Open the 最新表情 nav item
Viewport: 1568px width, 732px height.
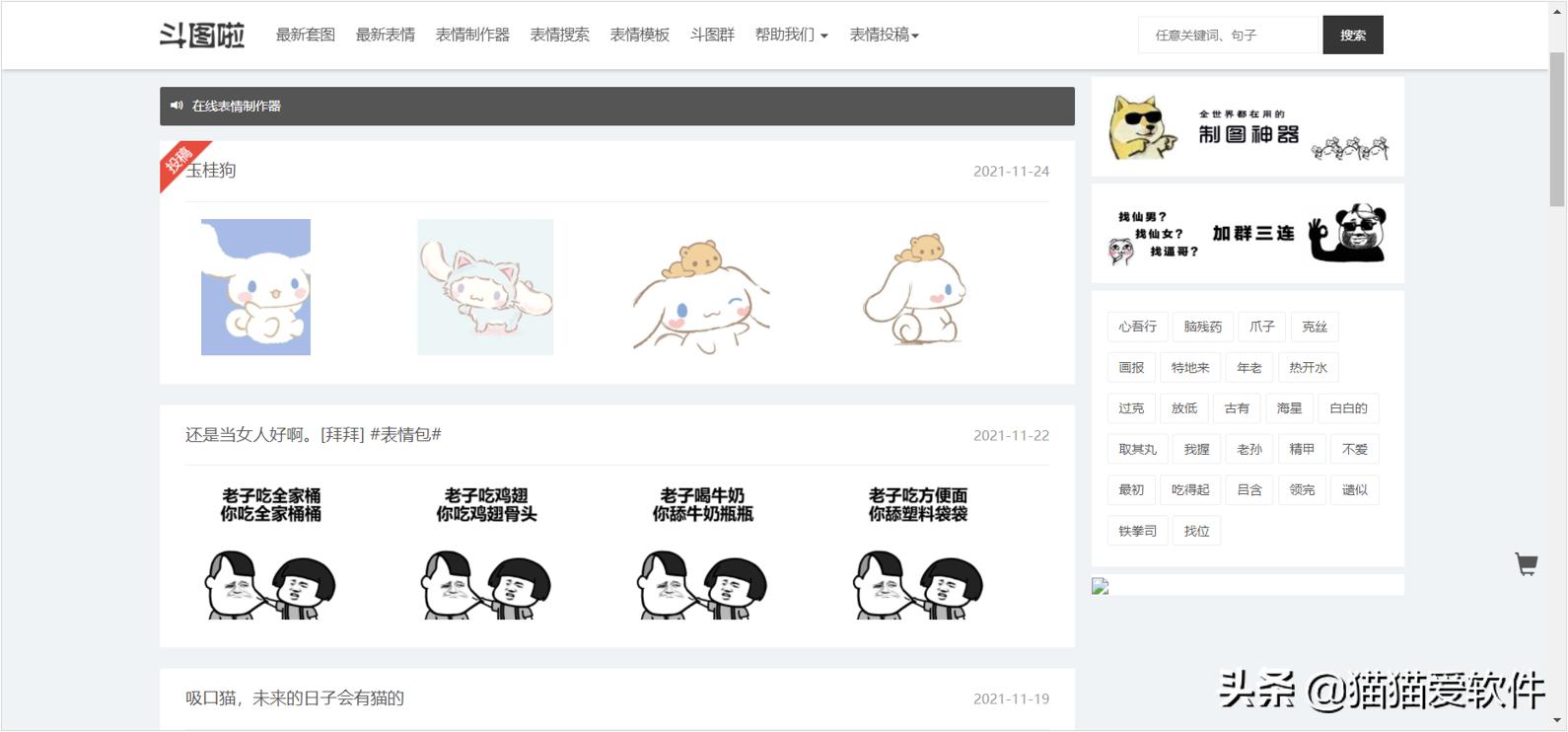coord(386,35)
